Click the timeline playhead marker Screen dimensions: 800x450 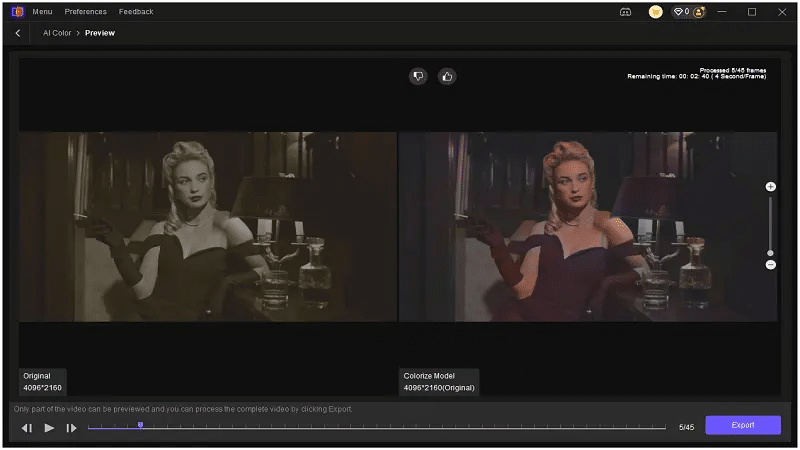point(140,425)
